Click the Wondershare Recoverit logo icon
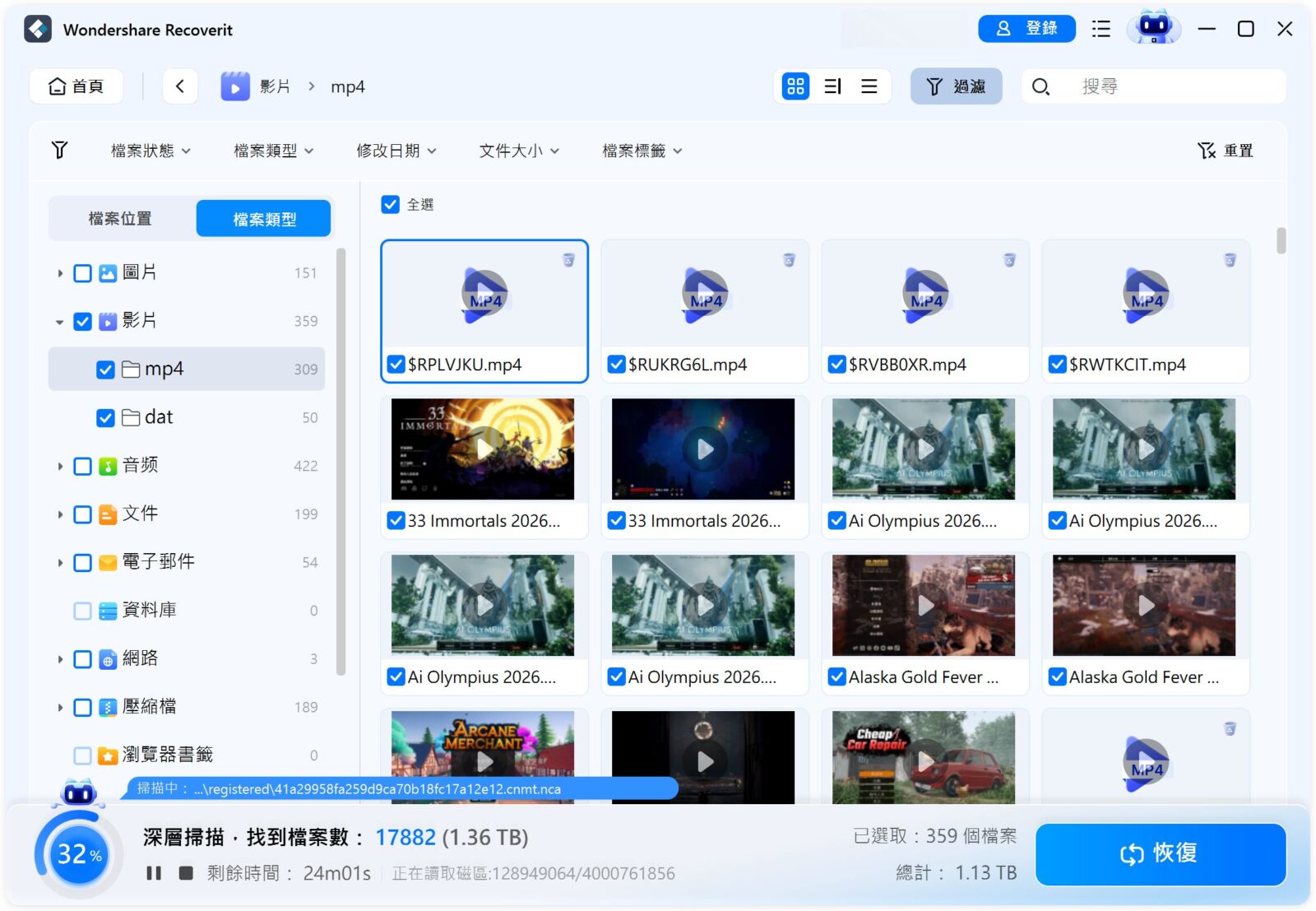 (38, 30)
